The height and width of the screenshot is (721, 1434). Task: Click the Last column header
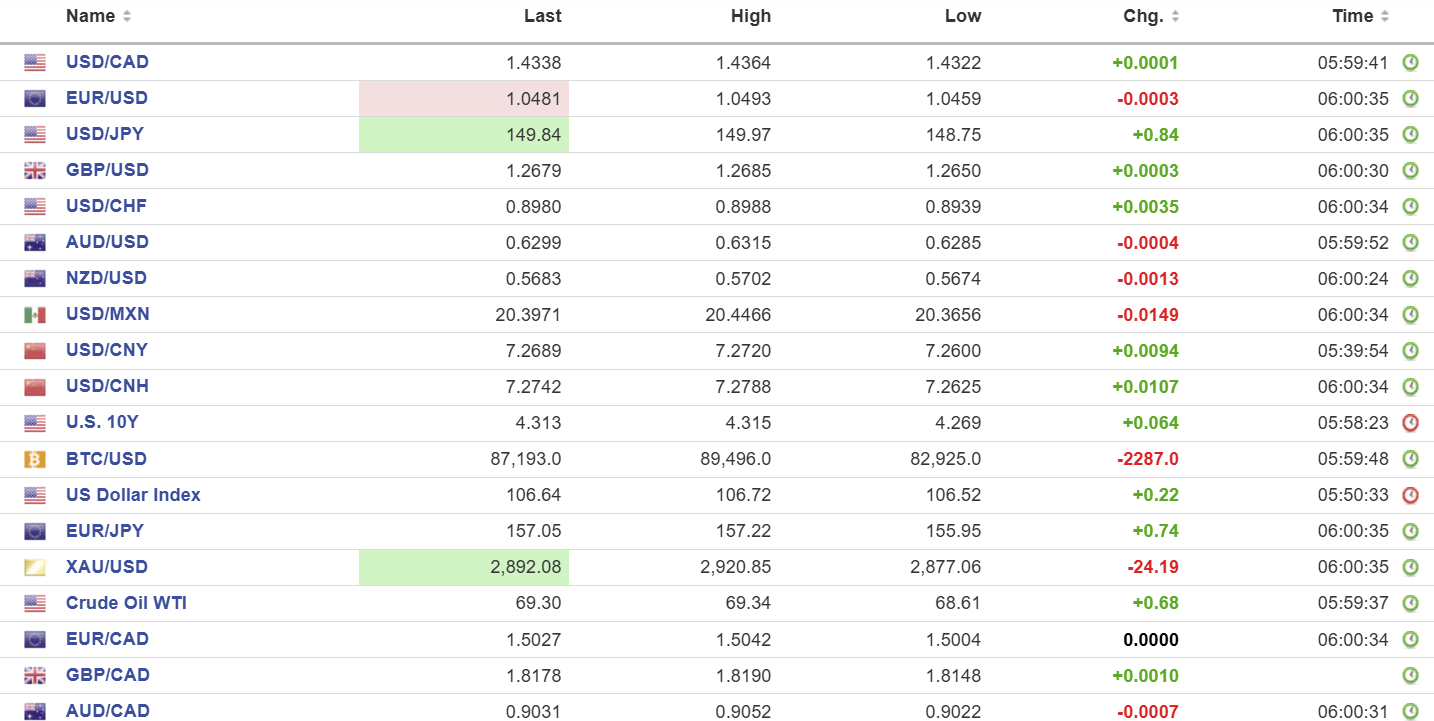(542, 16)
